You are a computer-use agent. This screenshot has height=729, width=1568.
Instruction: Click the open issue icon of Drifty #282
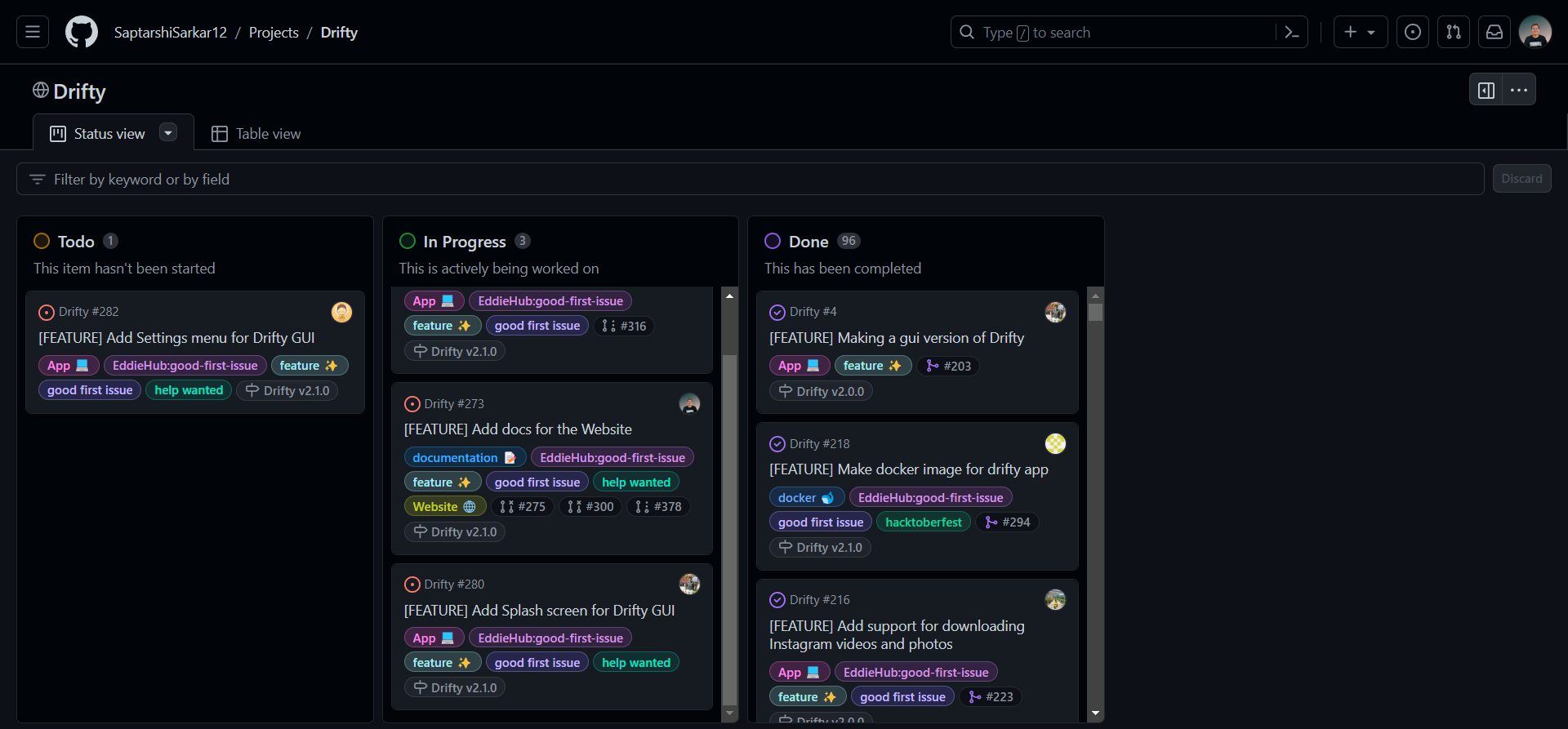47,312
